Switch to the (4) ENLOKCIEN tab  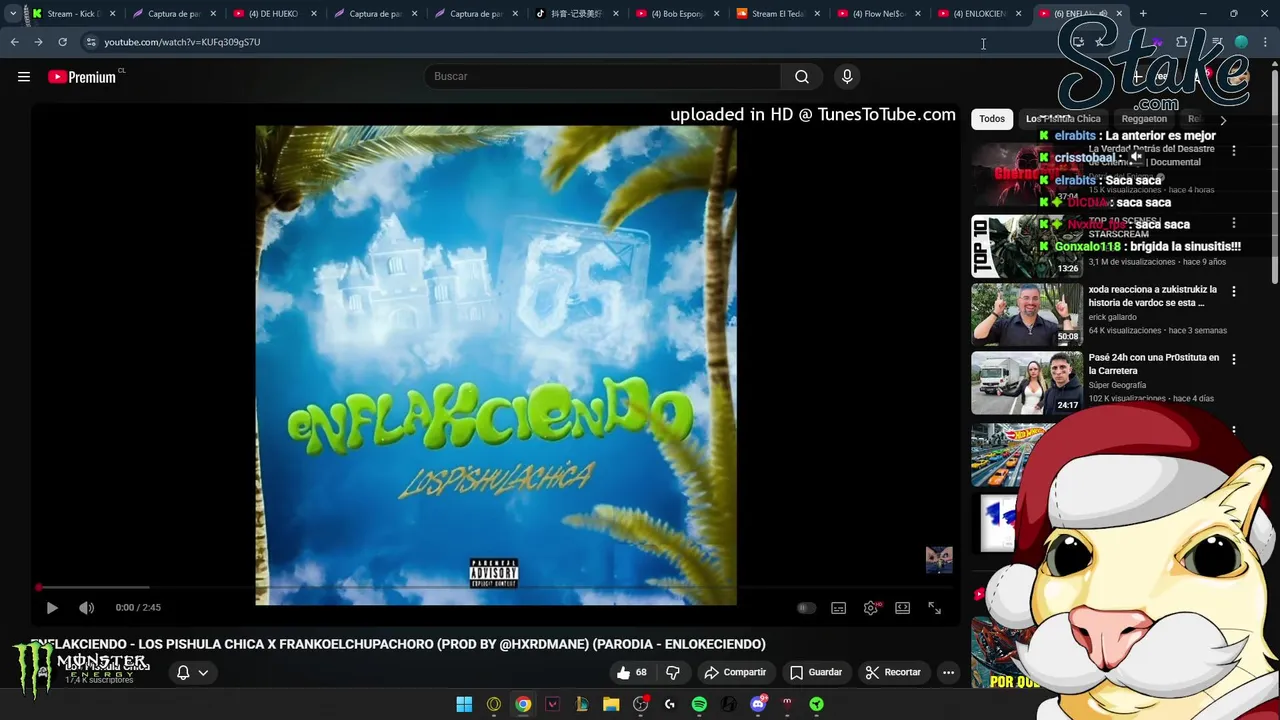981,14
